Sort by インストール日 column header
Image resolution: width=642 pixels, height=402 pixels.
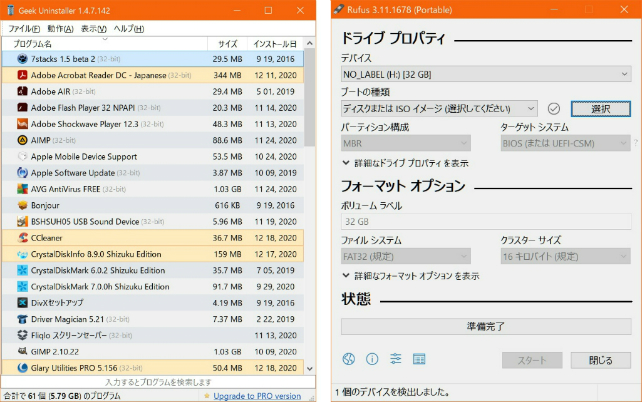(276, 44)
